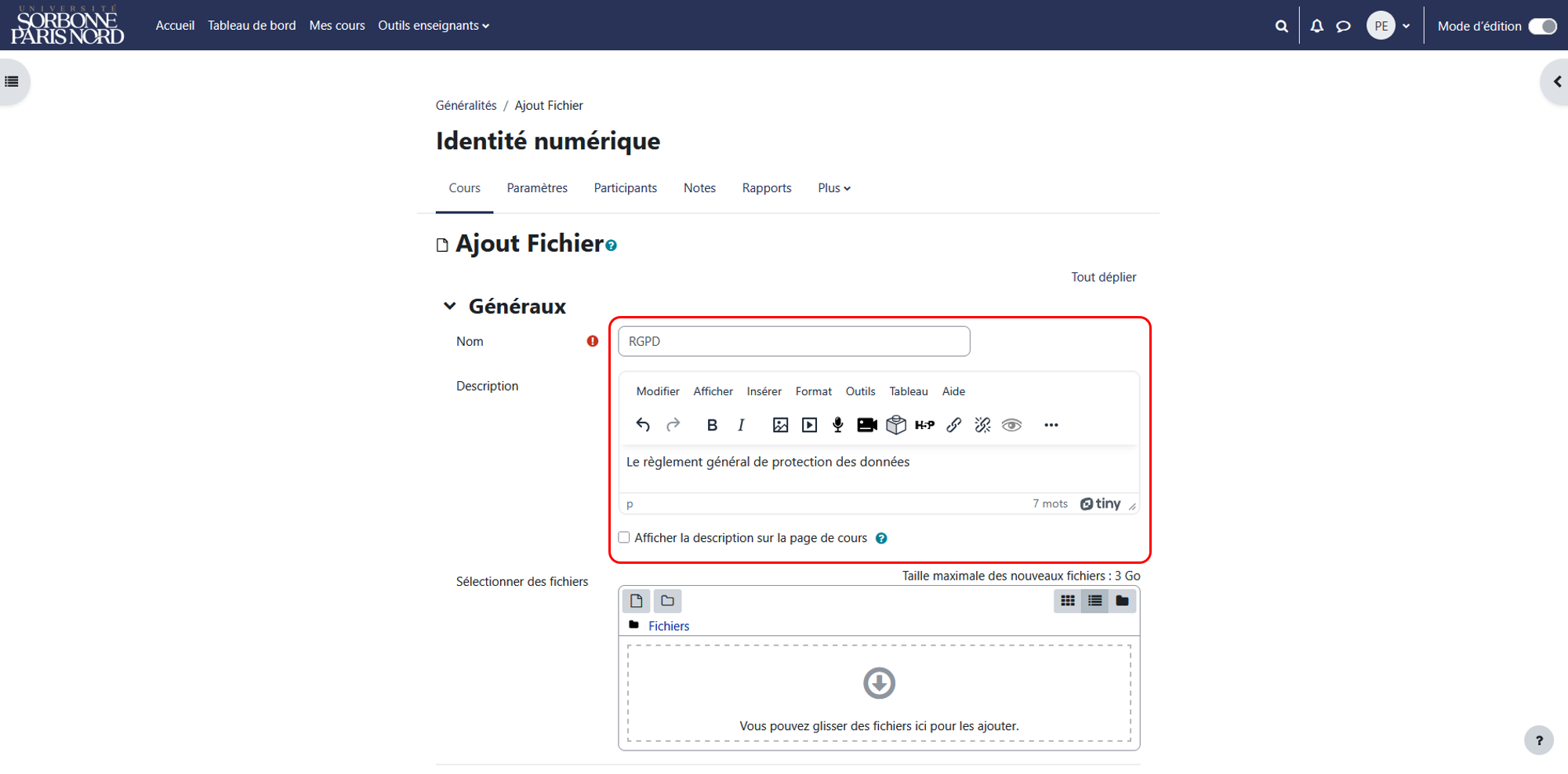Open the Outils enseignants dropdown menu

434,26
